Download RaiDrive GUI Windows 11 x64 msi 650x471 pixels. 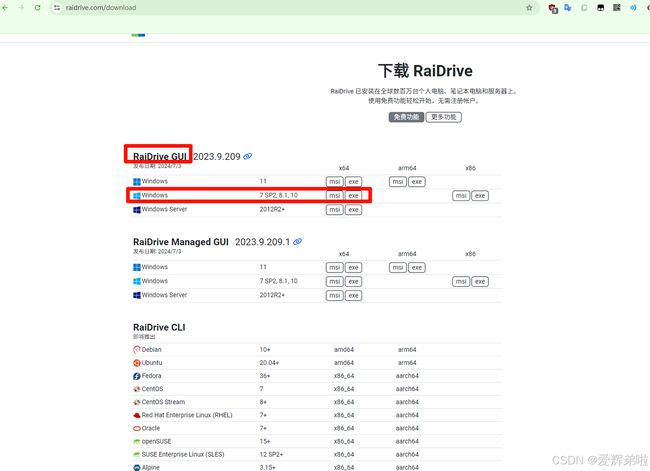[x=335, y=182]
